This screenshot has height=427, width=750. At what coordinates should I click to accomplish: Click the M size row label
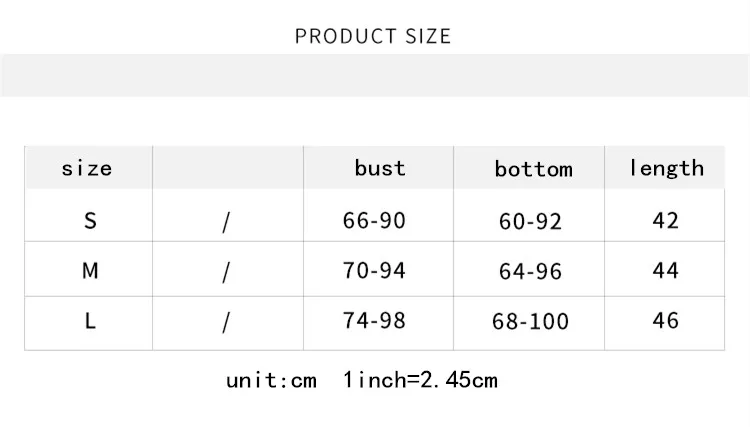tap(90, 270)
